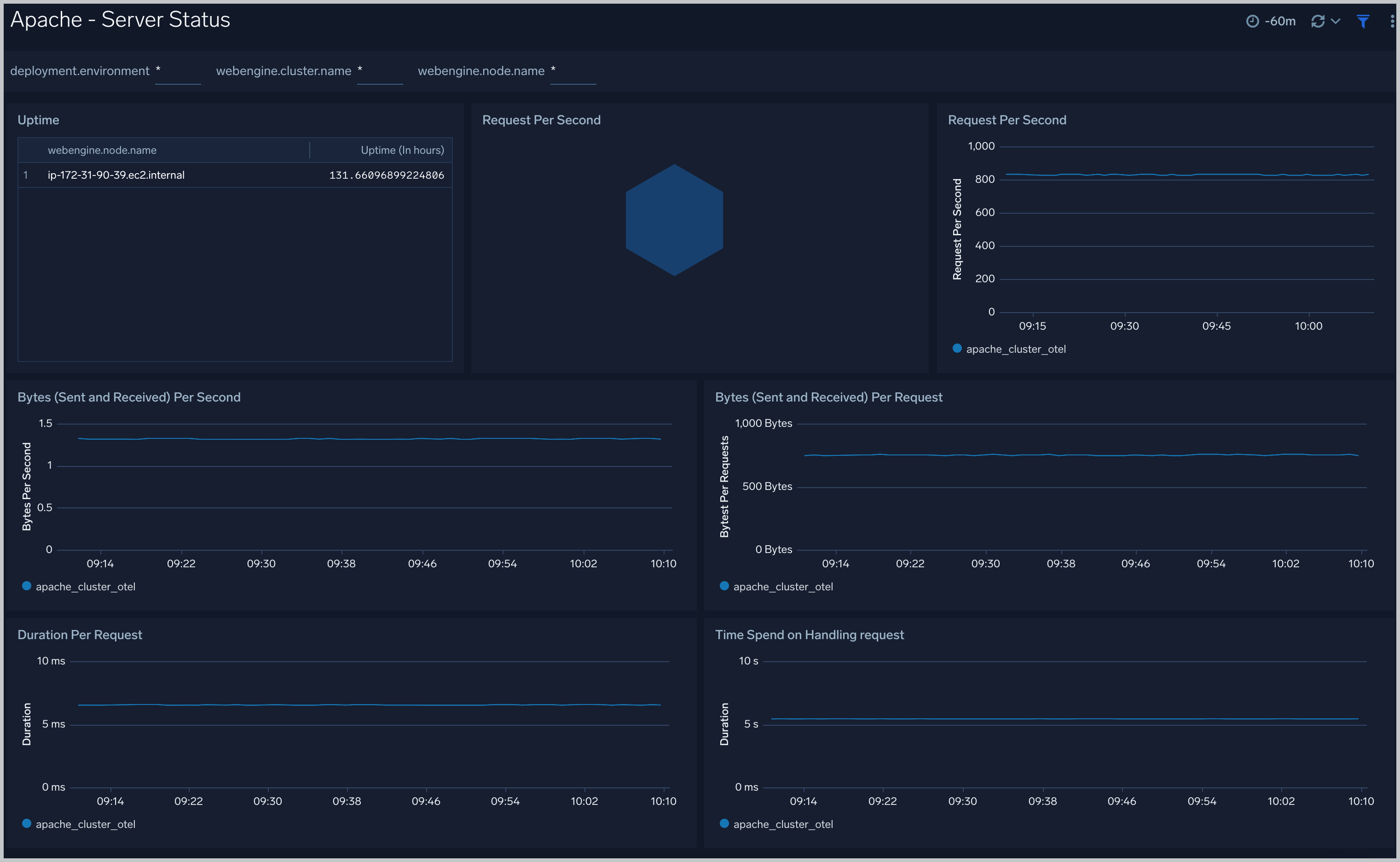Click the Uptime panel title

click(38, 120)
